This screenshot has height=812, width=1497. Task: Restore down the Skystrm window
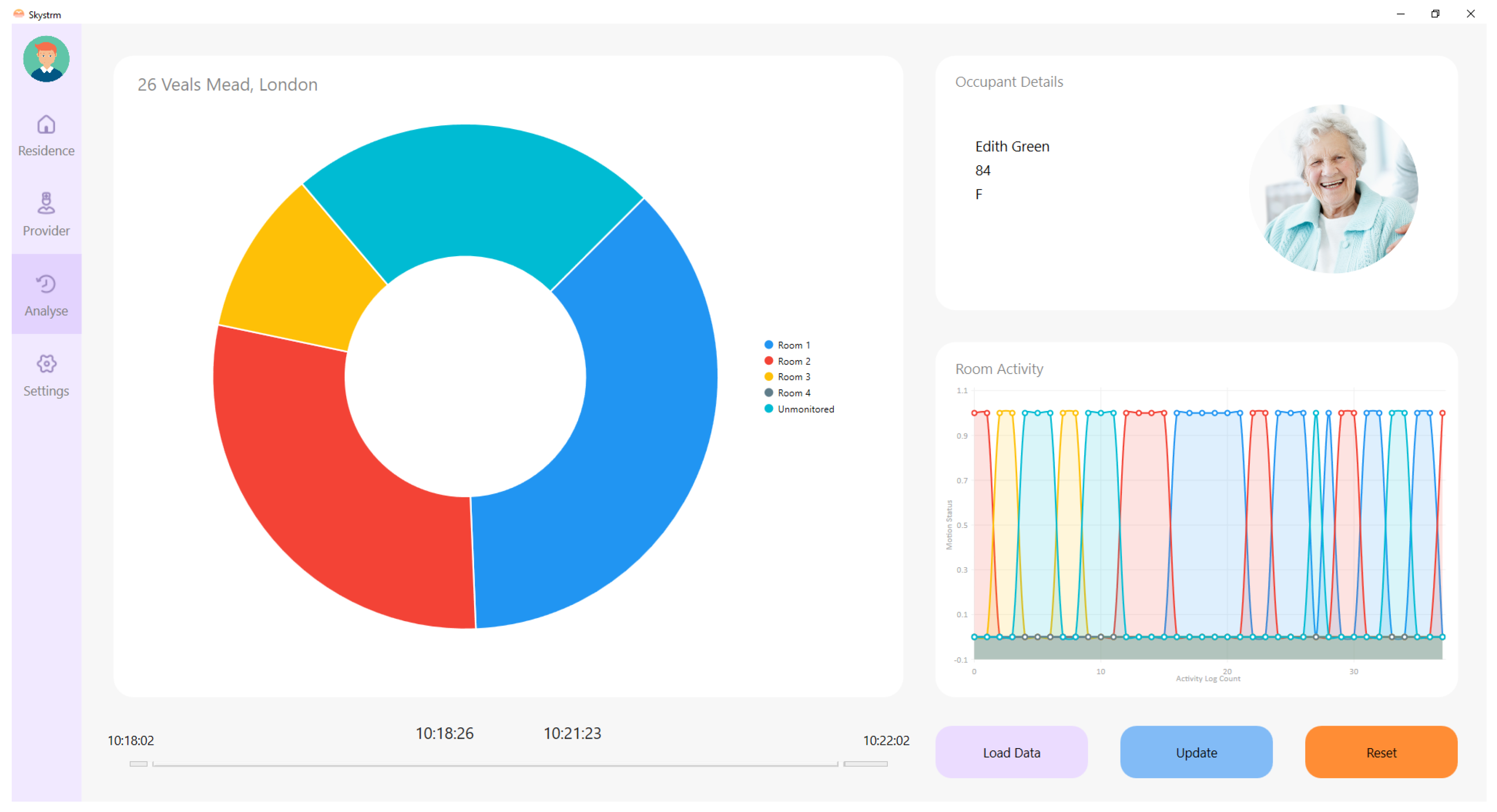pyautogui.click(x=1435, y=14)
